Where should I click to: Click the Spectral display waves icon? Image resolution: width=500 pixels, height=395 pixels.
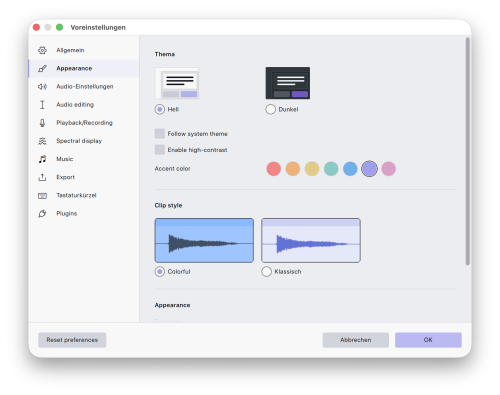pos(42,141)
